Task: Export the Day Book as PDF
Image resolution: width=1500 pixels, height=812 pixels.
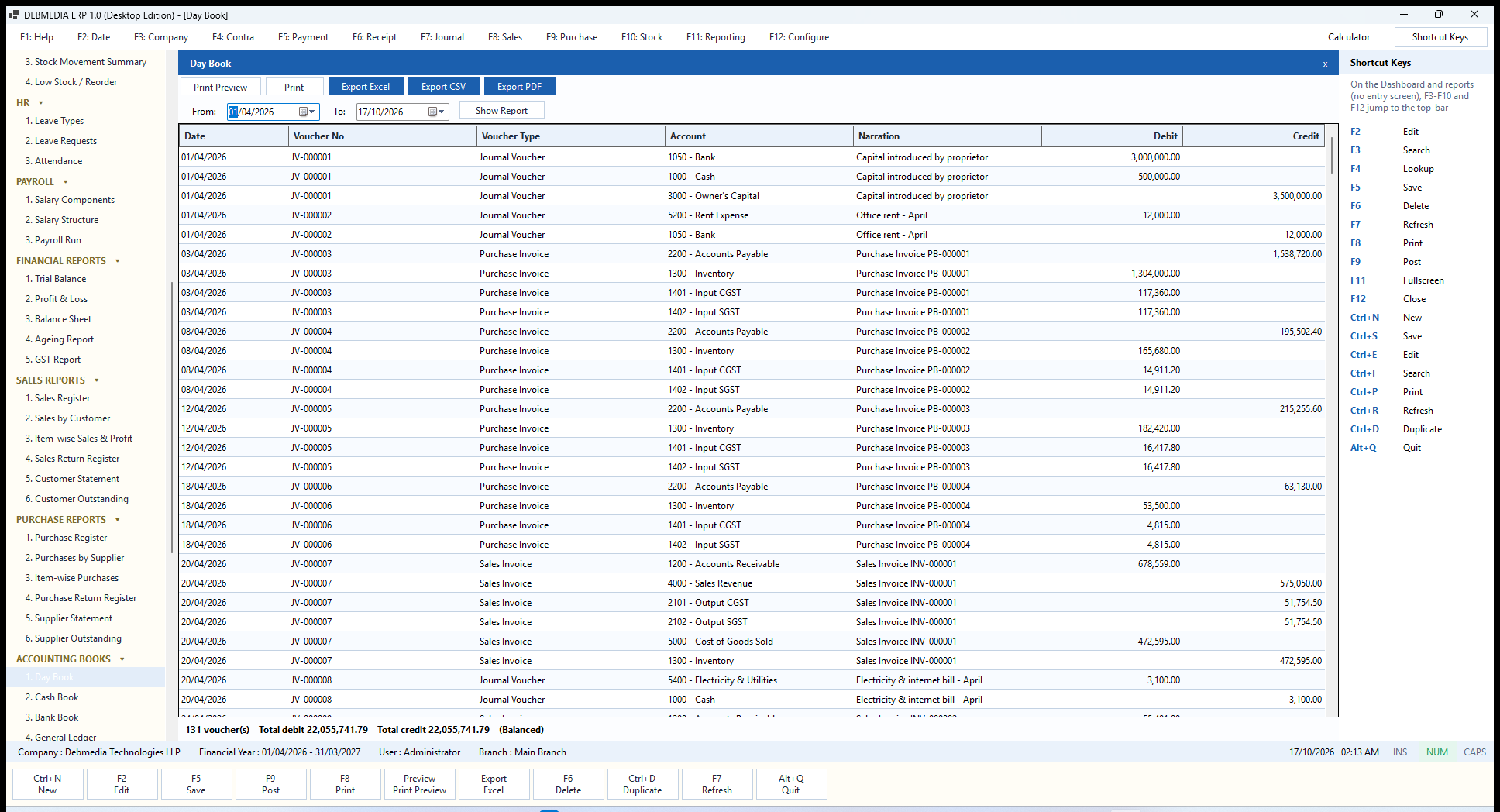Action: [x=519, y=87]
